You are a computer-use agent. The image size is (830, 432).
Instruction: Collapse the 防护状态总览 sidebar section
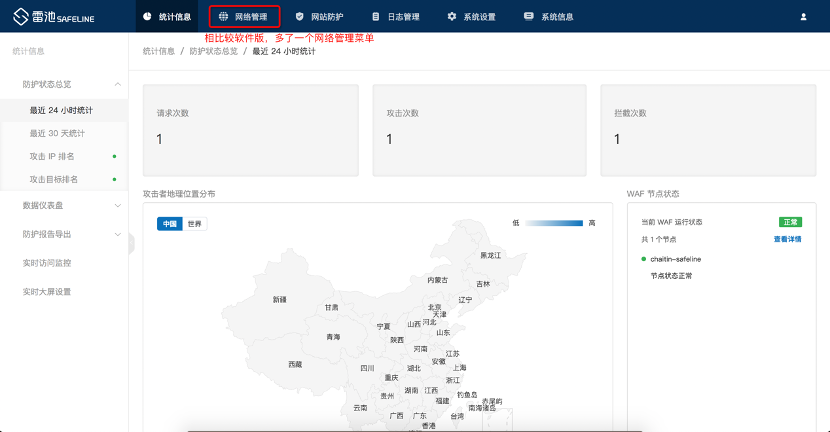coord(118,85)
